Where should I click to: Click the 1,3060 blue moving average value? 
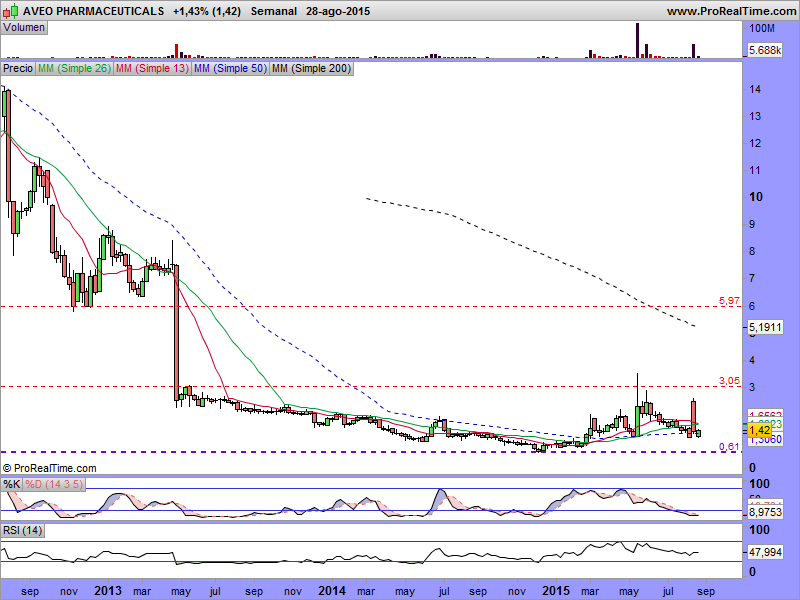[x=765, y=440]
